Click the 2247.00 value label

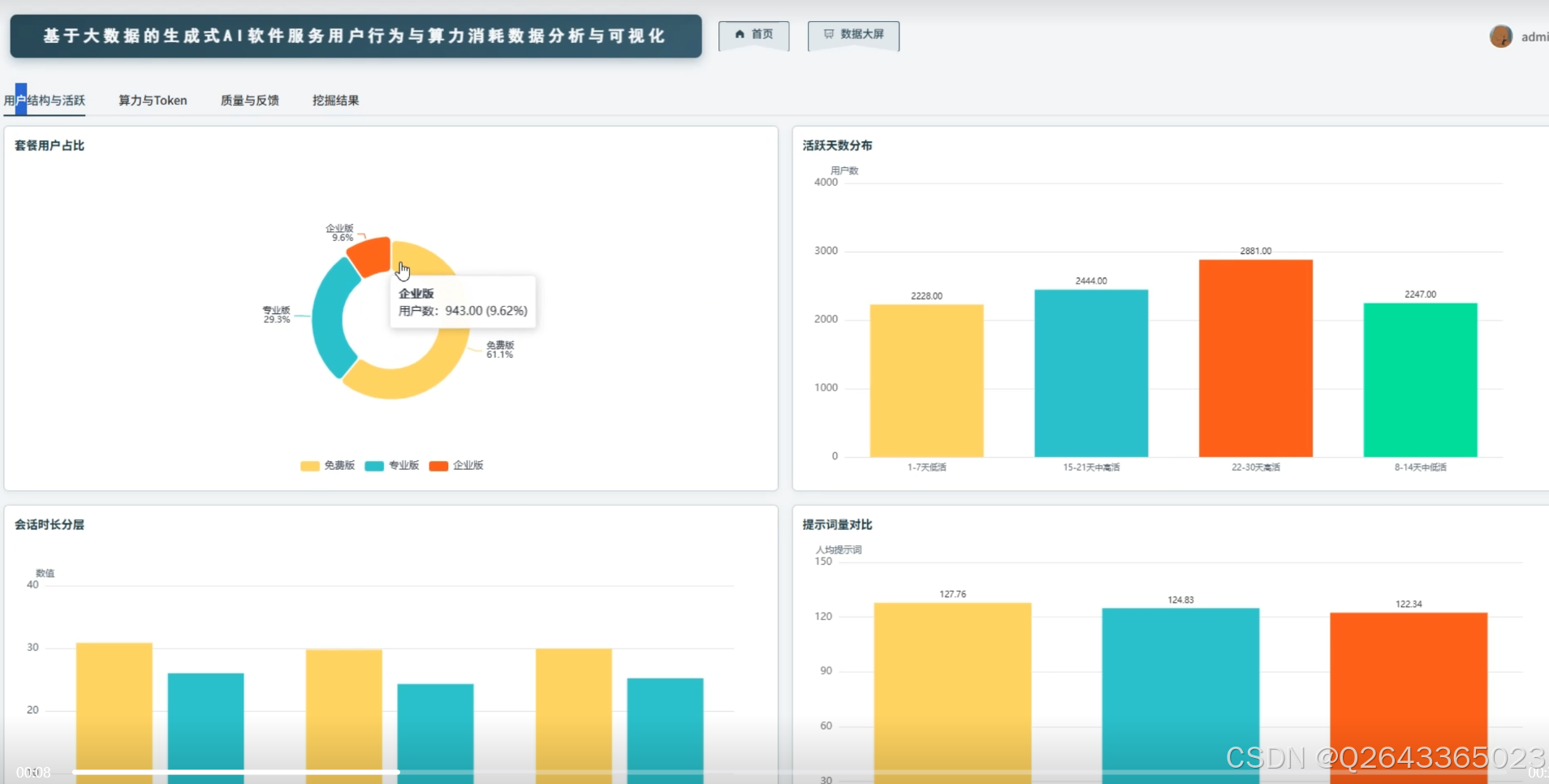(x=1421, y=295)
